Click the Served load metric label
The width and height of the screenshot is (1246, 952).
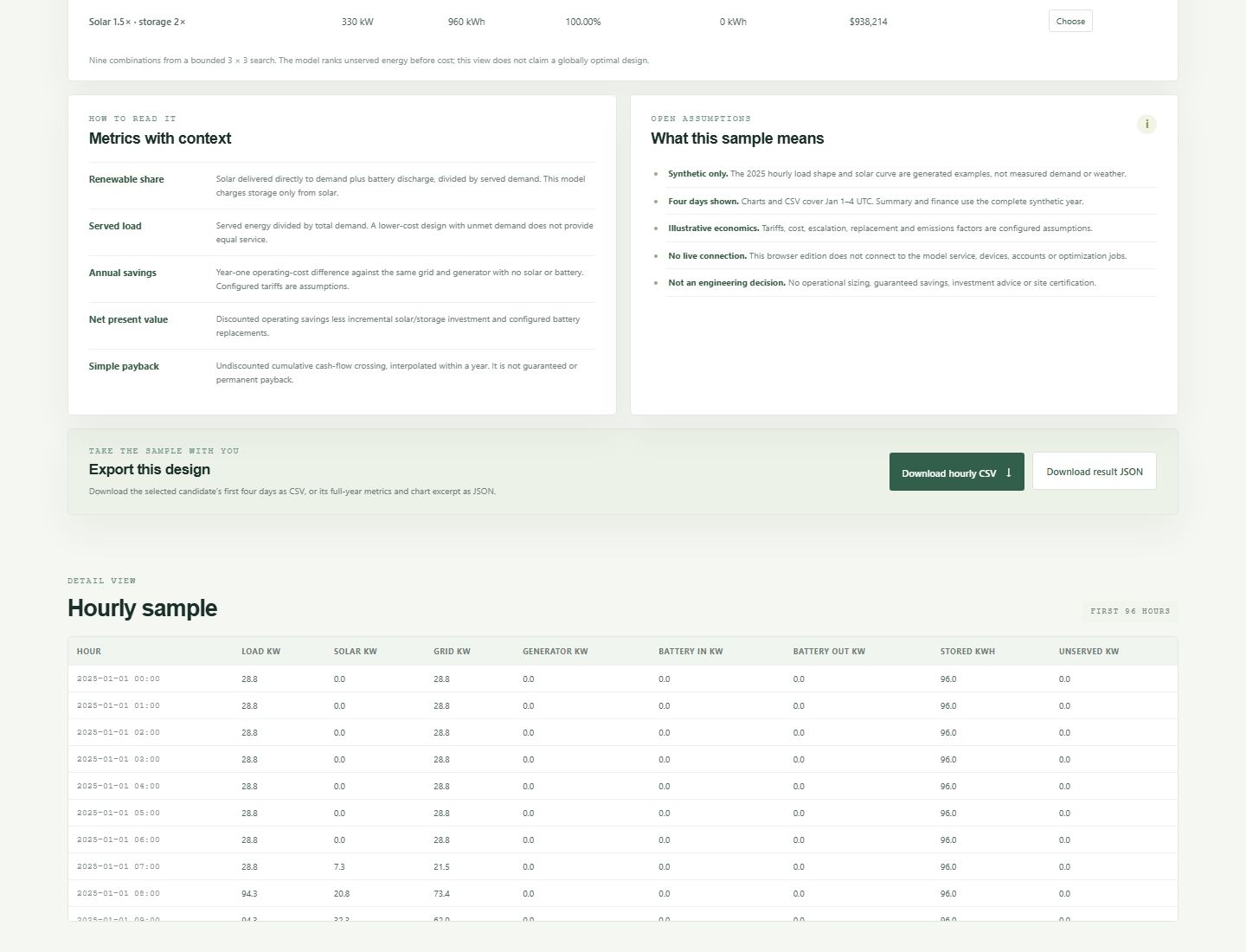[115, 226]
